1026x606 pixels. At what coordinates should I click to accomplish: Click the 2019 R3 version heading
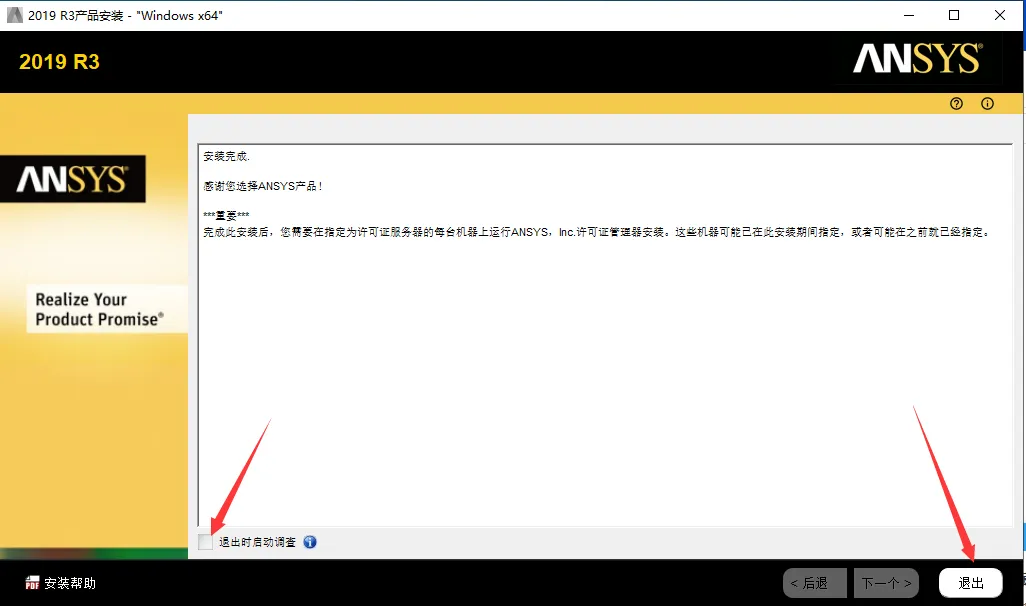[x=60, y=62]
